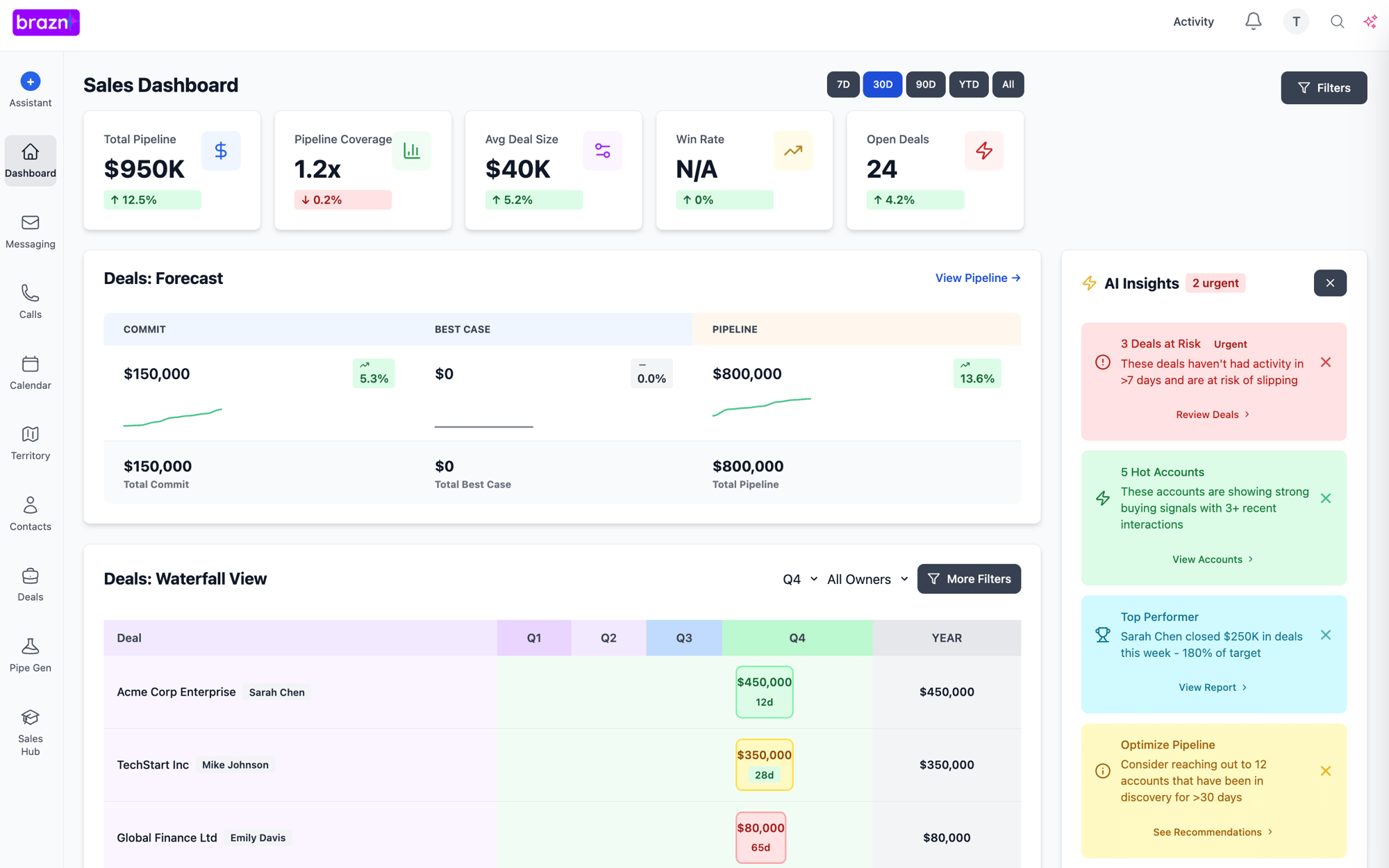Click Optimize Pipeline info icon

[x=1103, y=771]
